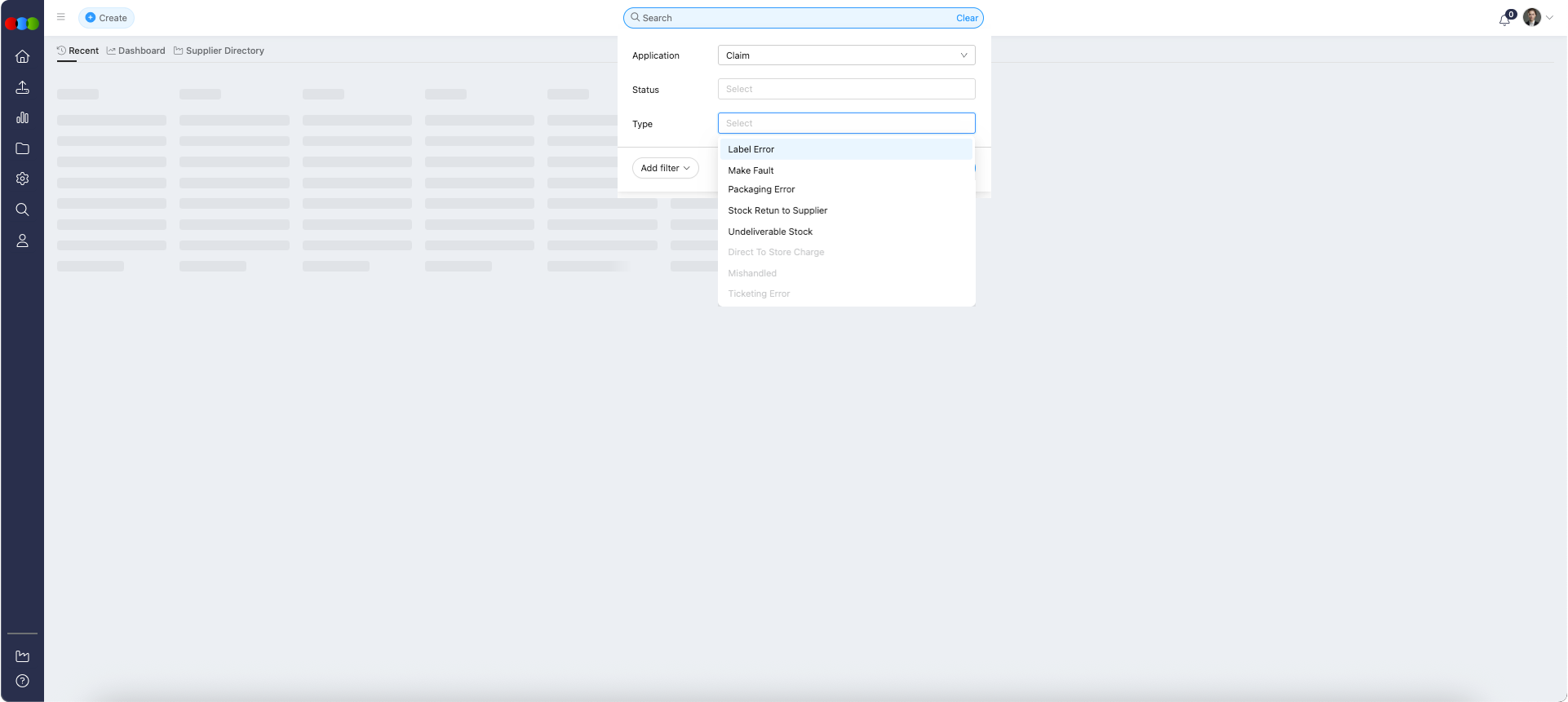Open the folder icon in sidebar
Screen dimensions: 1568x702
point(22,148)
